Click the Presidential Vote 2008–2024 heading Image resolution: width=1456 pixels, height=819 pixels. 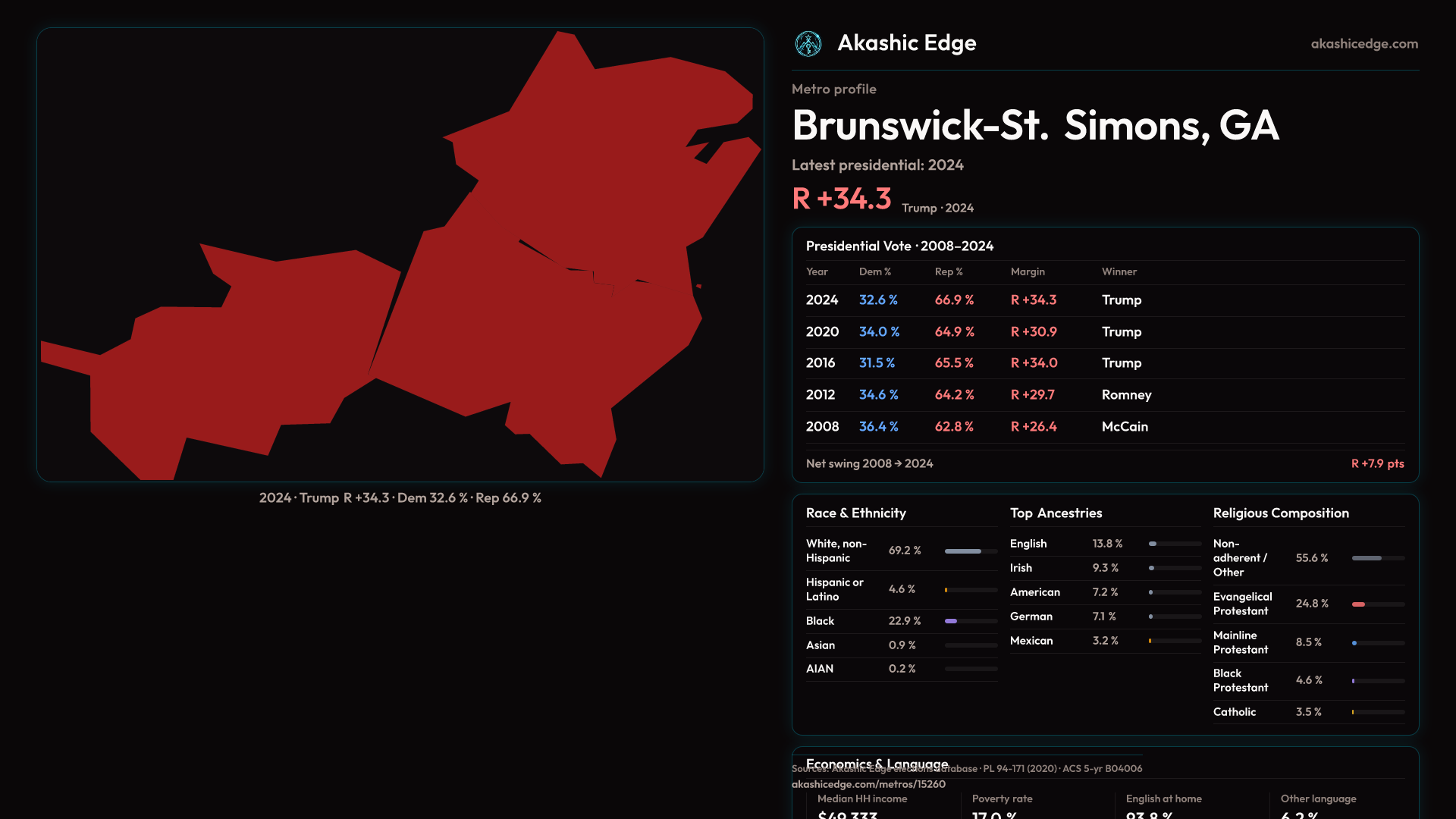coord(899,246)
